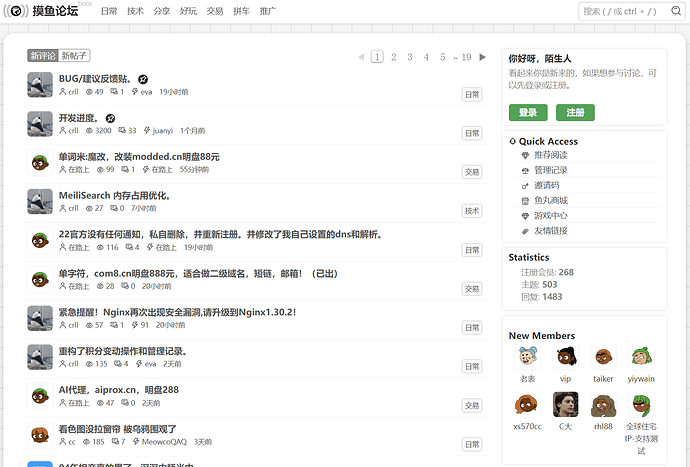The image size is (690, 467).
Task: Open 鱼丸商城 in Quick Access
Action: point(551,201)
